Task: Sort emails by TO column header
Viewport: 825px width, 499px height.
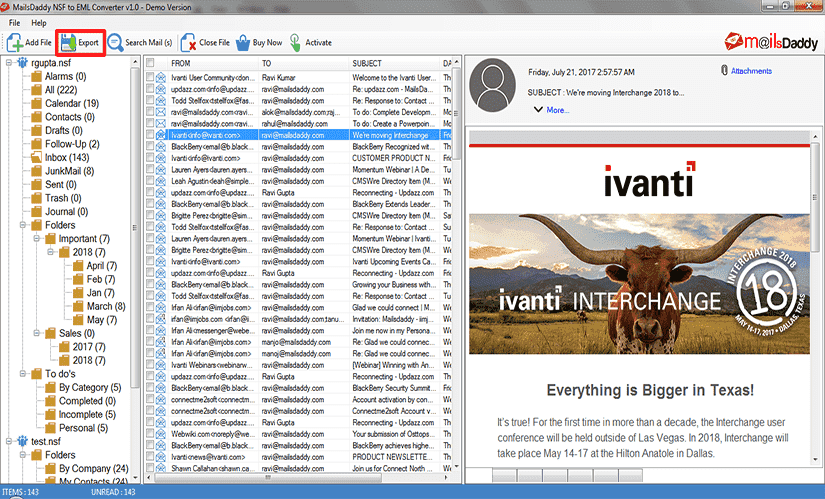Action: pos(304,63)
